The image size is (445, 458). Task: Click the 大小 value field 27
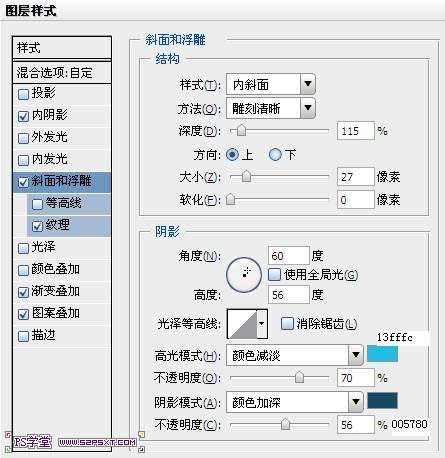(x=355, y=177)
